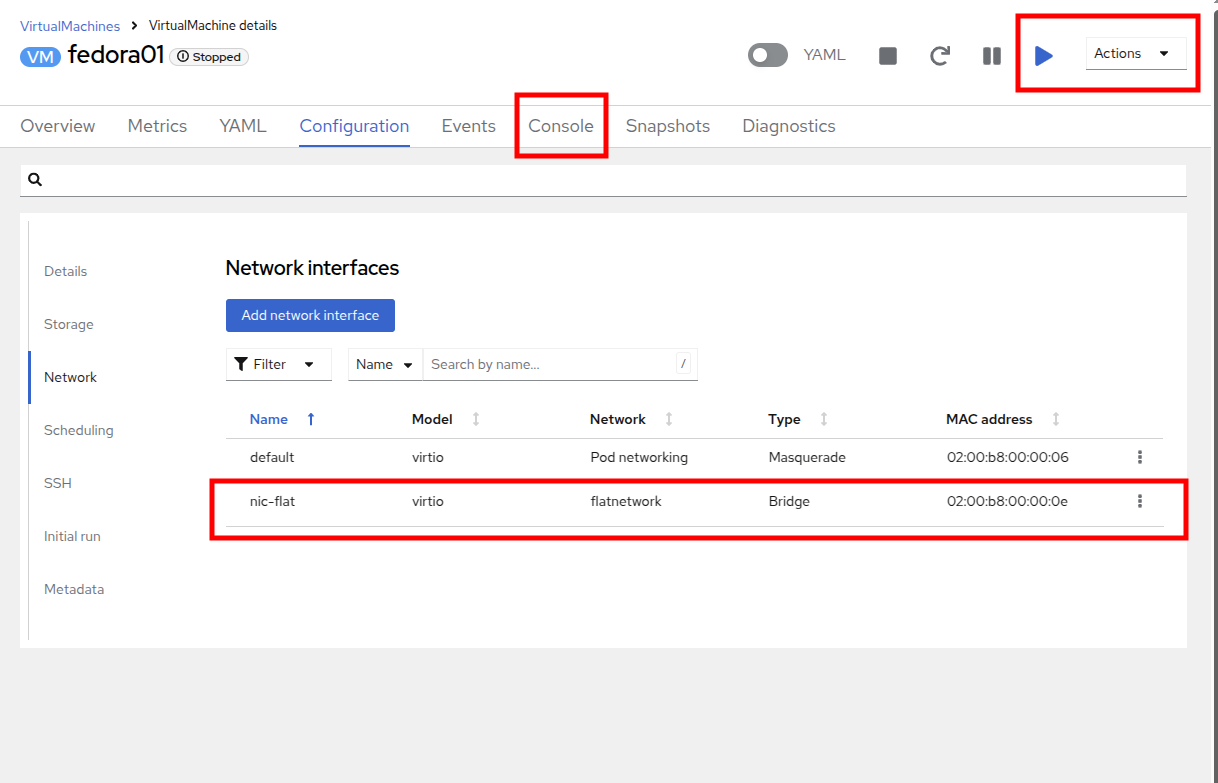
Task: Open the Name search-type dropdown
Action: 385,364
